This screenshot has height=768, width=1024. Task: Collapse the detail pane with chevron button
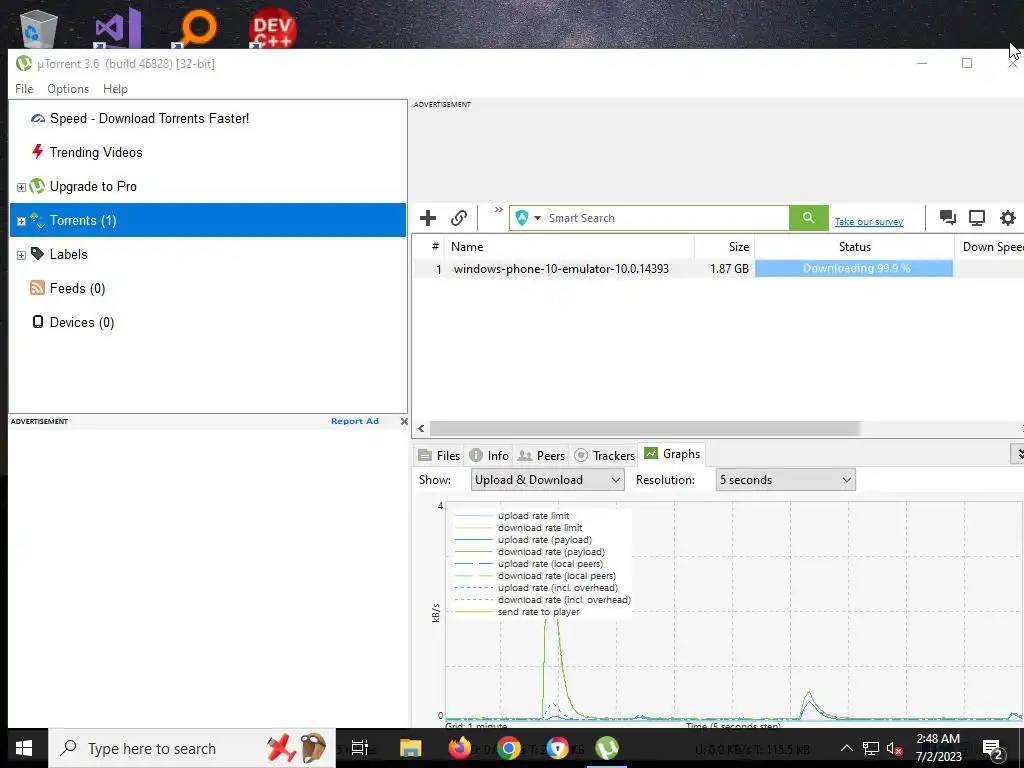coord(1017,454)
